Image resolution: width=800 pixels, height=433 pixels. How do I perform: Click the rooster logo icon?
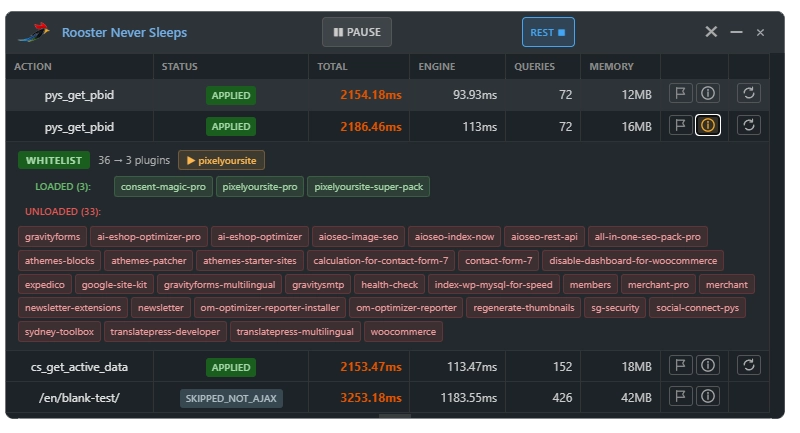[x=34, y=32]
